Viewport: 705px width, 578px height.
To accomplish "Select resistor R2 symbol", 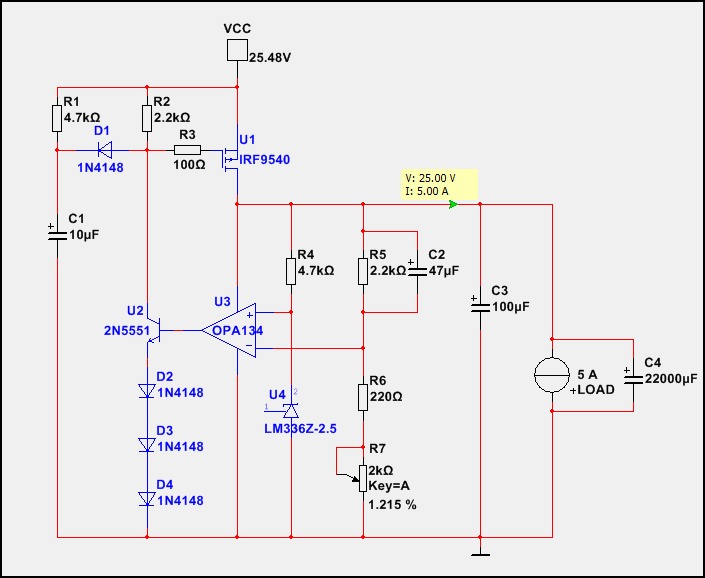I will point(147,119).
